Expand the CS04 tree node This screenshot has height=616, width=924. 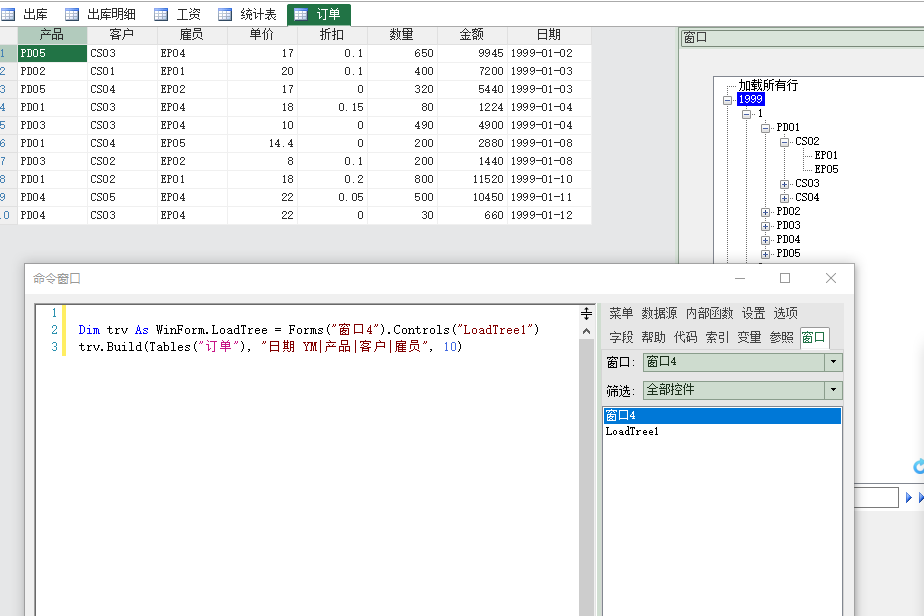point(784,198)
